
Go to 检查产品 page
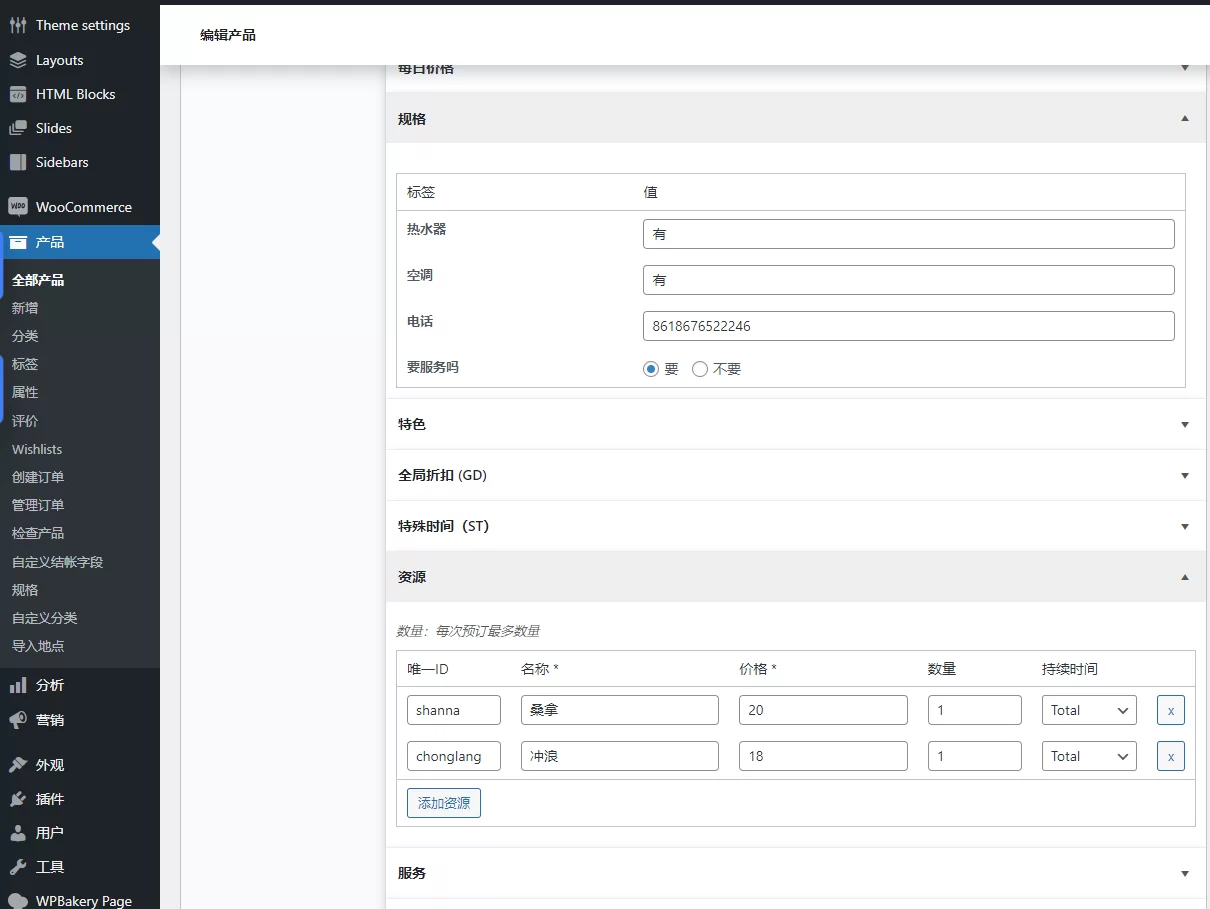(x=38, y=533)
